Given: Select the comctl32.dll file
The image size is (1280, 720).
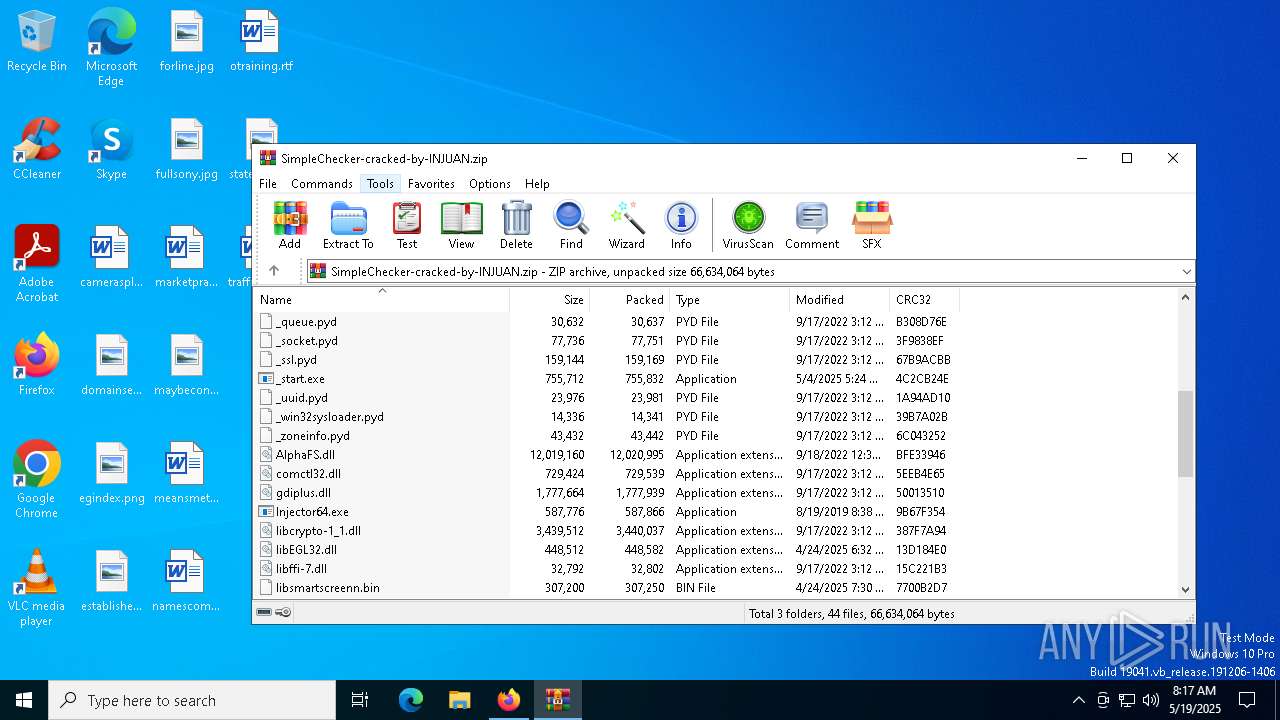Looking at the screenshot, I should pyautogui.click(x=605, y=474).
